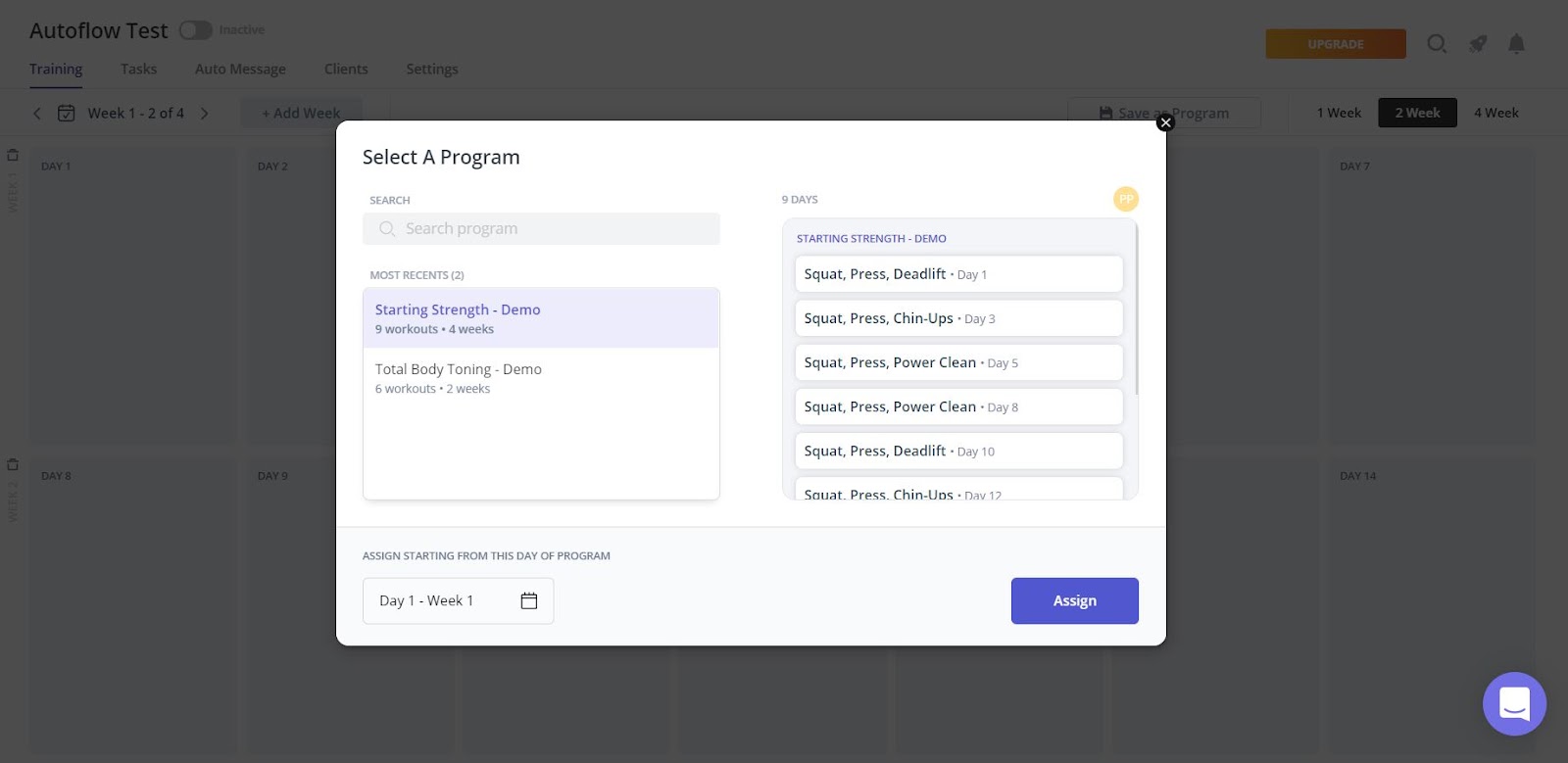Click the Week 1 clipboard icon
Screen dimensions: 1568x763
point(13,155)
